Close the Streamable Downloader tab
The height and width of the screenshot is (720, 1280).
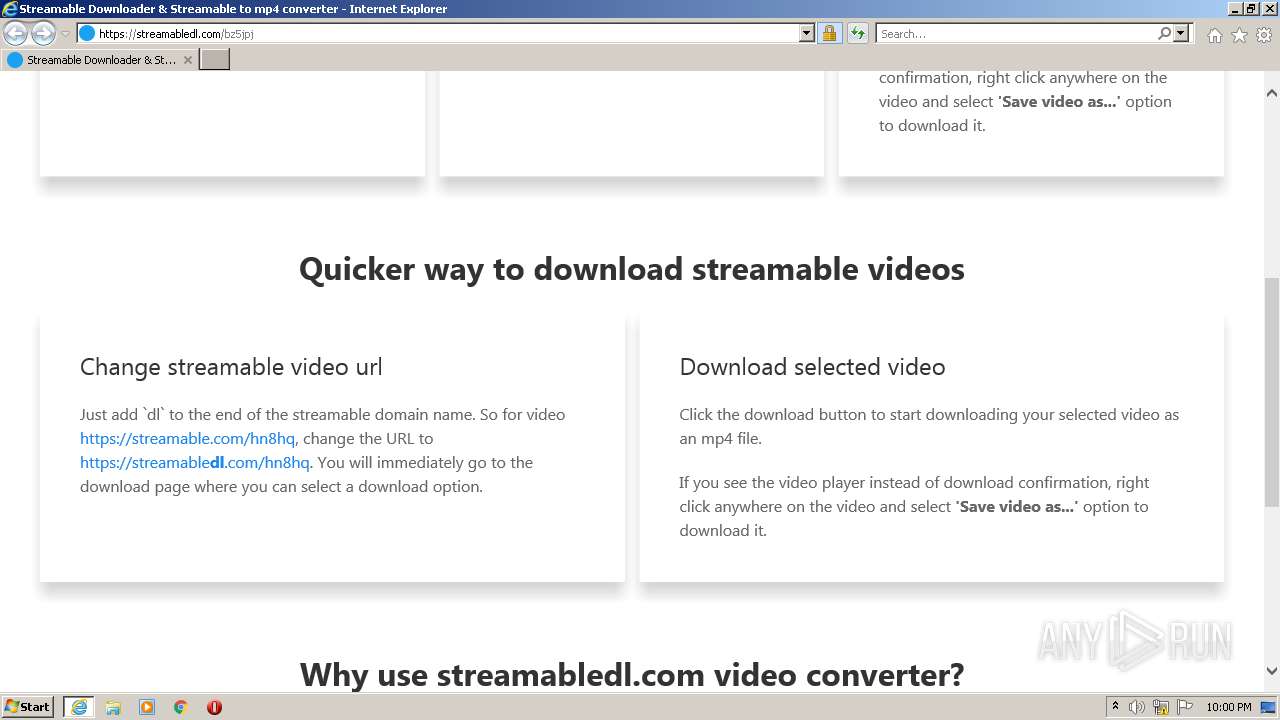(188, 60)
